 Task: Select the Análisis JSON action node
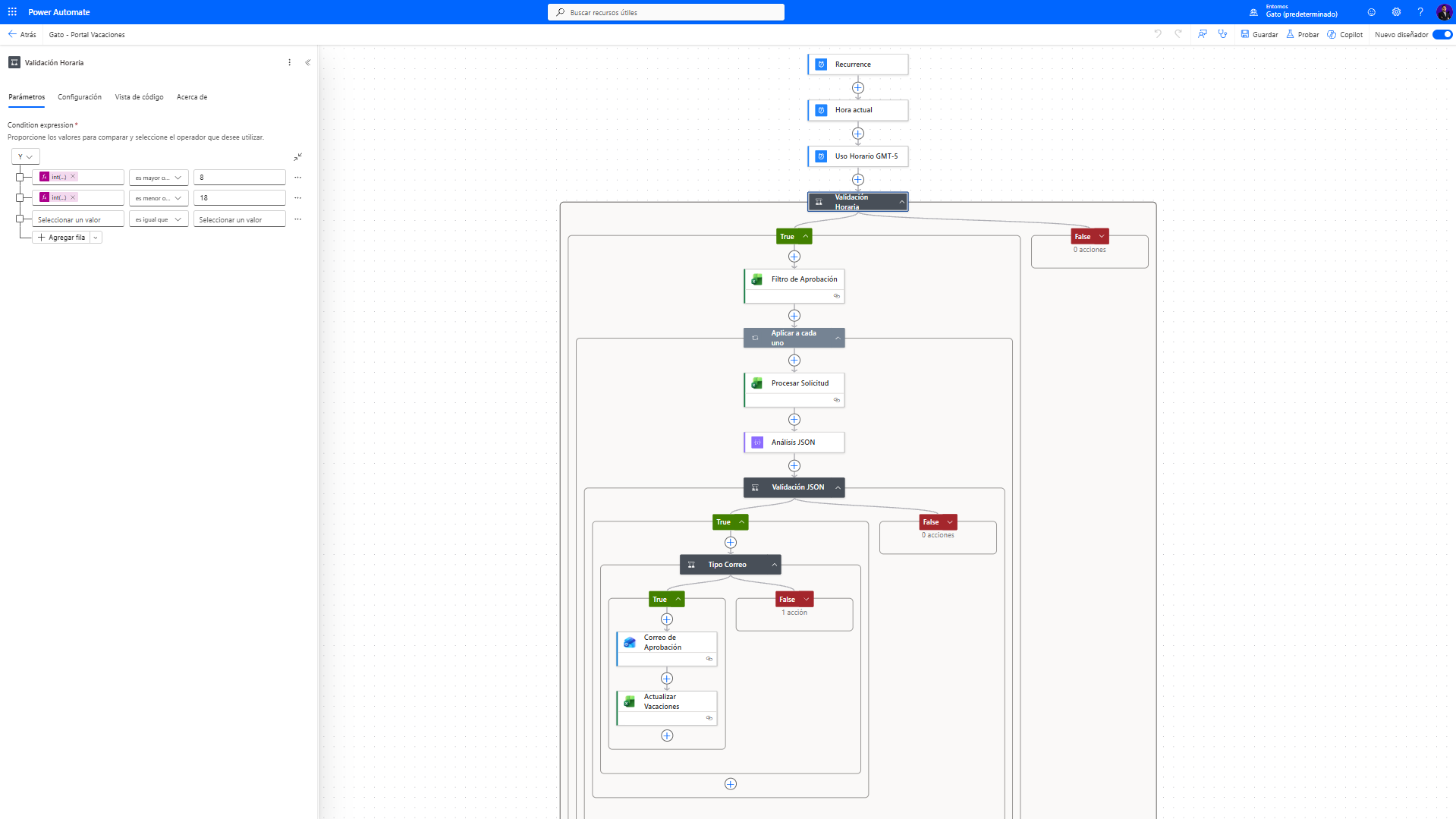[x=794, y=443]
